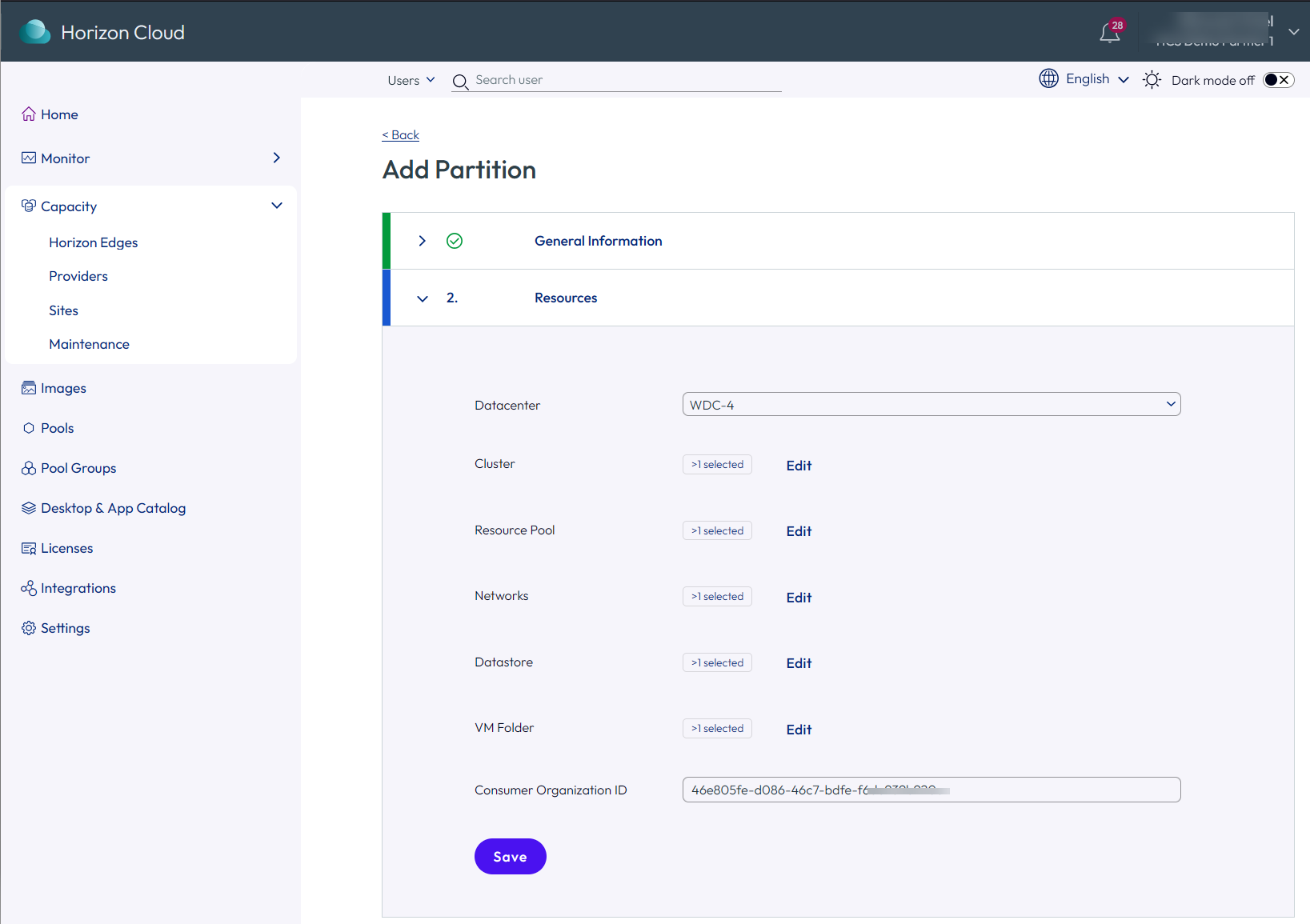
Task: Click the Back link
Action: pyautogui.click(x=401, y=135)
